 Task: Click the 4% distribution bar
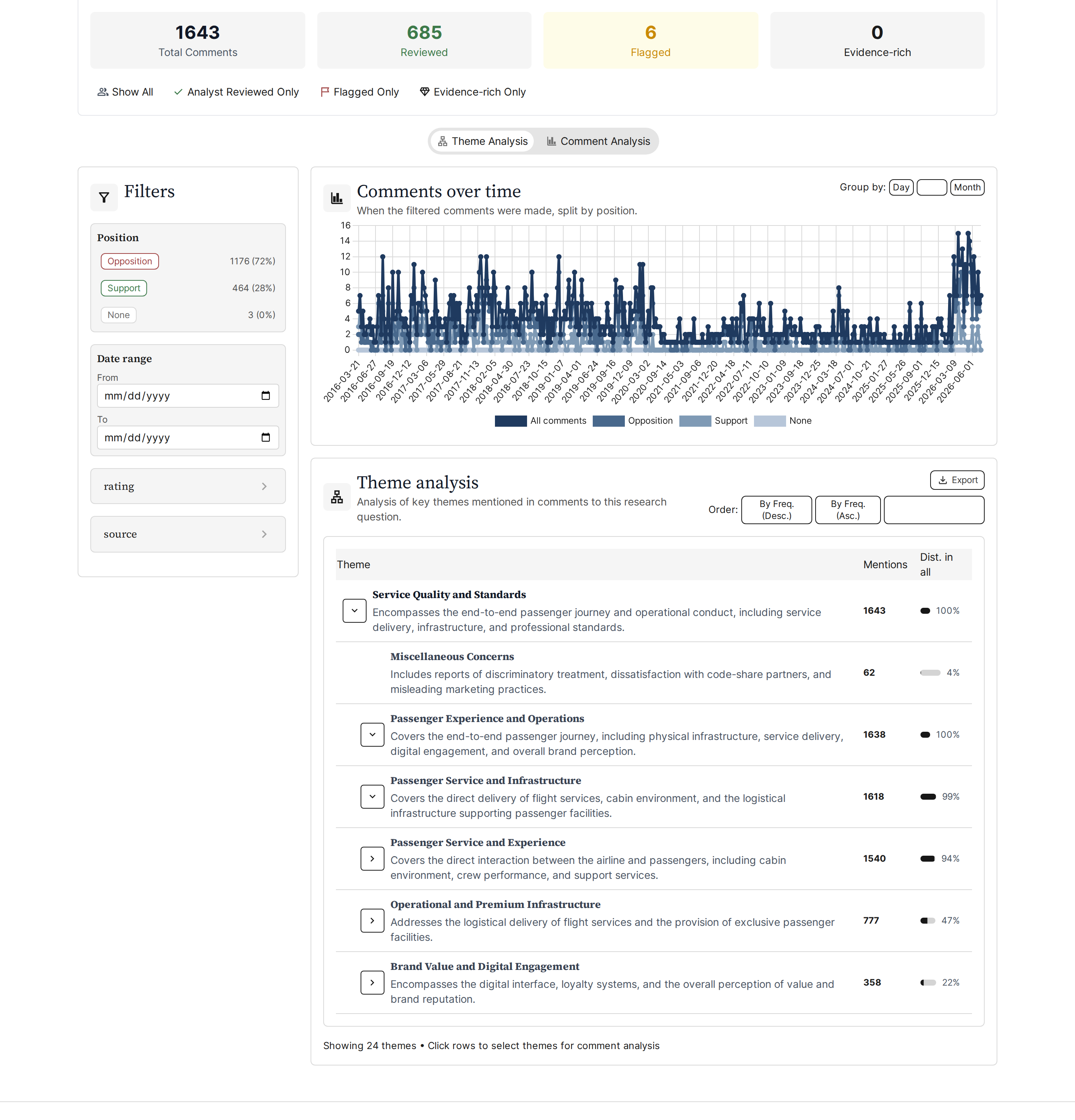coord(930,673)
